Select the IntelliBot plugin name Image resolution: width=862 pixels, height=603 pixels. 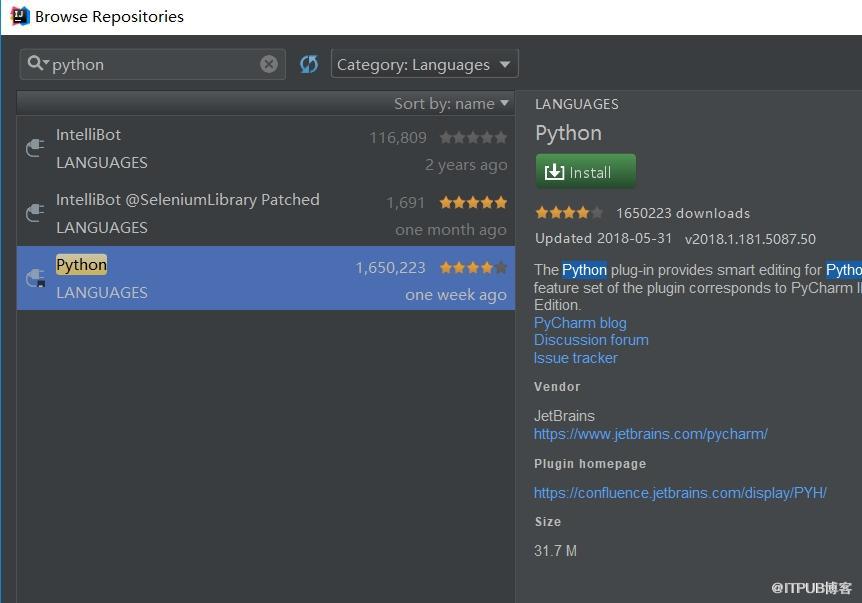click(x=88, y=135)
